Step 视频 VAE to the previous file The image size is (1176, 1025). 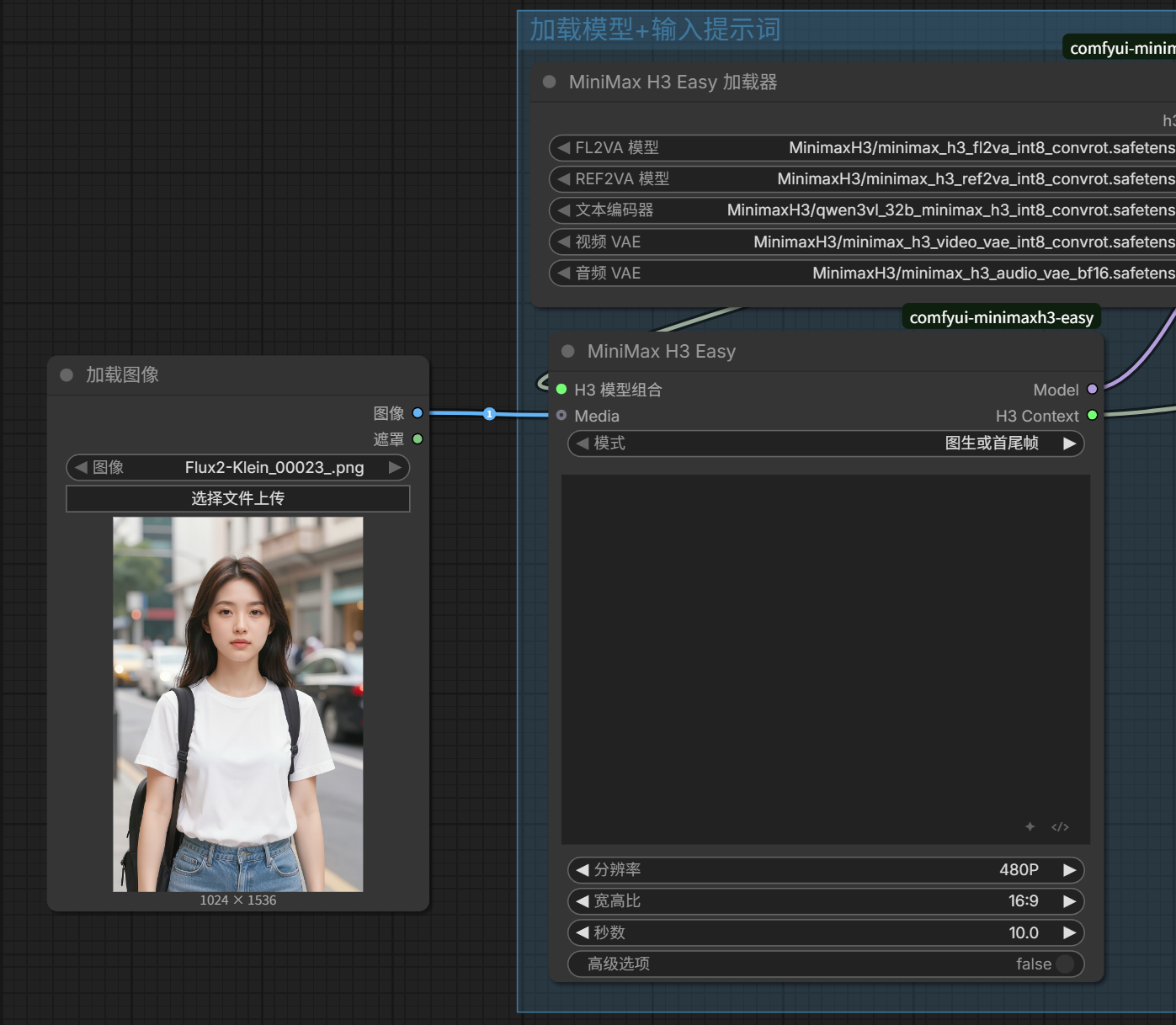coord(564,242)
